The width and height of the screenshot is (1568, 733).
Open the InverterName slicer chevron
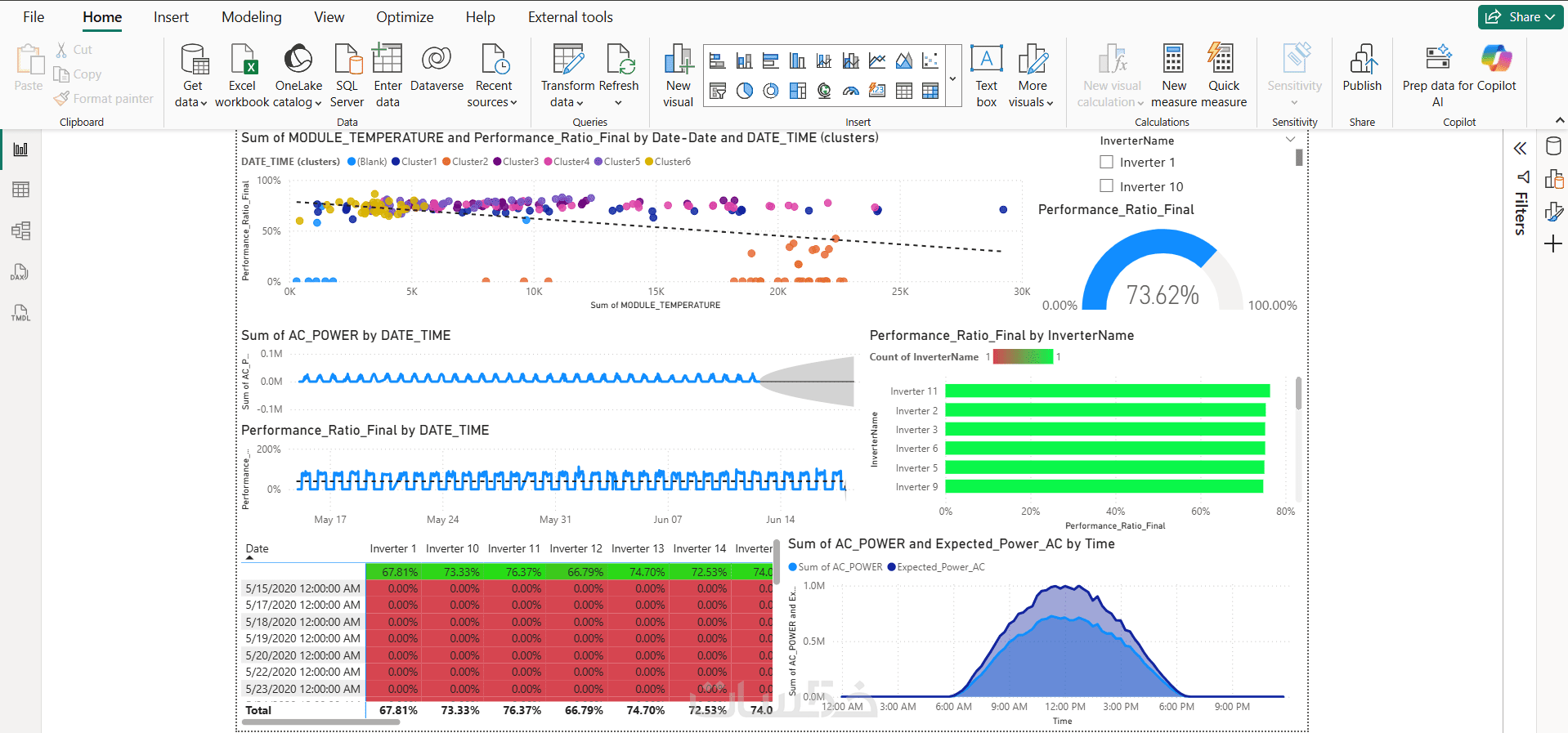tap(1290, 140)
